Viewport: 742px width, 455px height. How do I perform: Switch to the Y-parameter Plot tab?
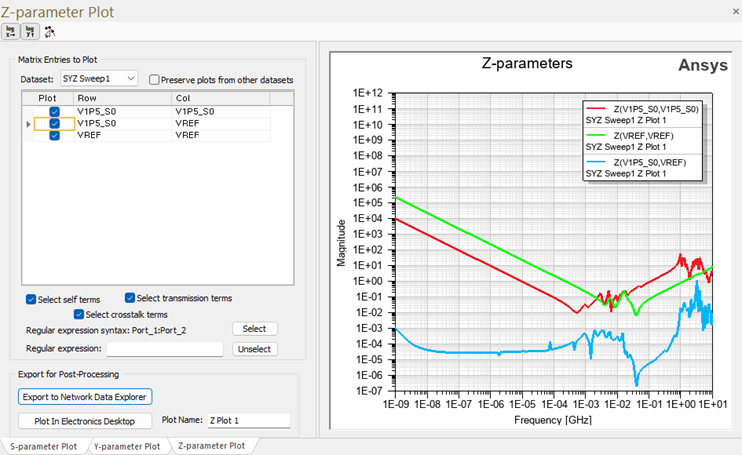click(126, 446)
